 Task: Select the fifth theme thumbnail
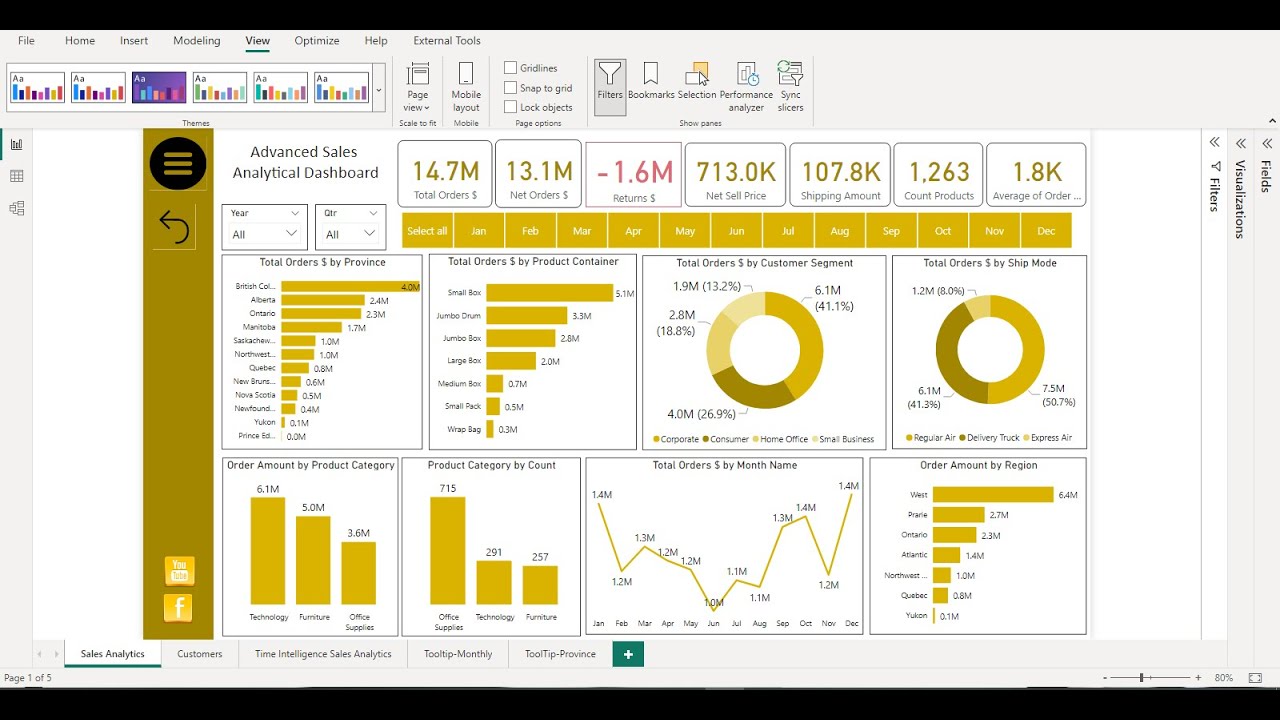click(x=281, y=88)
